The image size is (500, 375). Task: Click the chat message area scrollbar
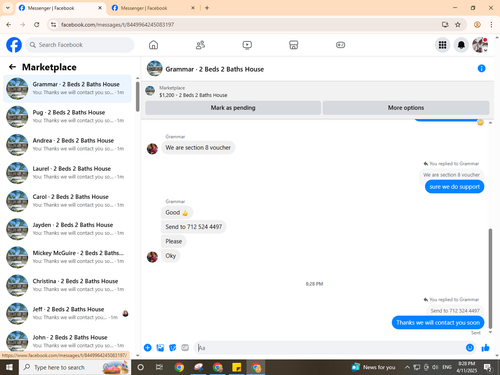(490, 278)
